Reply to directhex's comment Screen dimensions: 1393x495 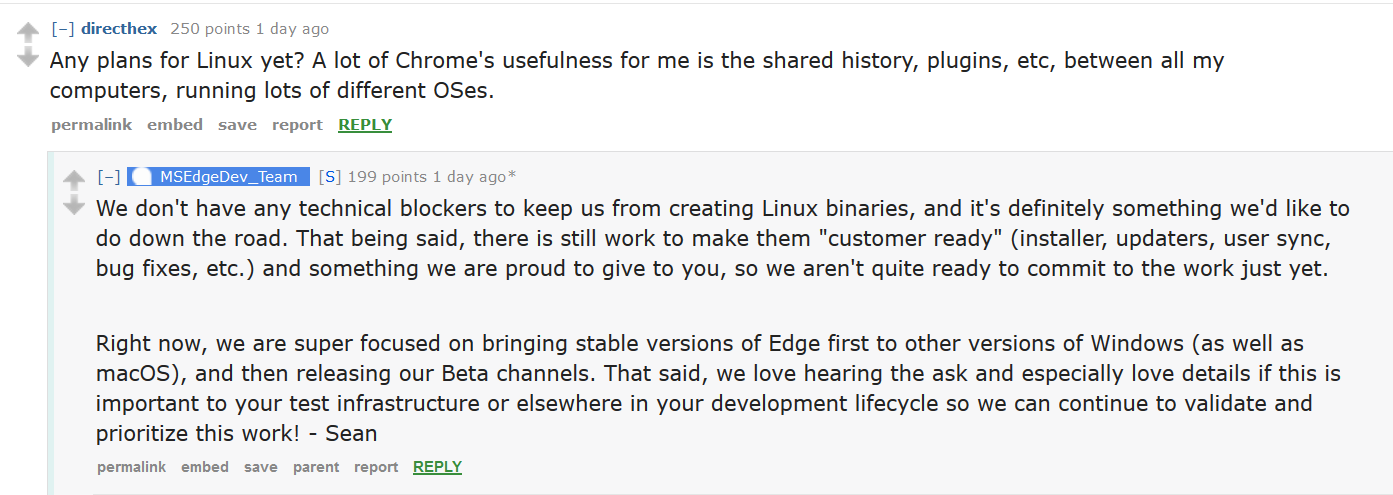click(x=365, y=125)
